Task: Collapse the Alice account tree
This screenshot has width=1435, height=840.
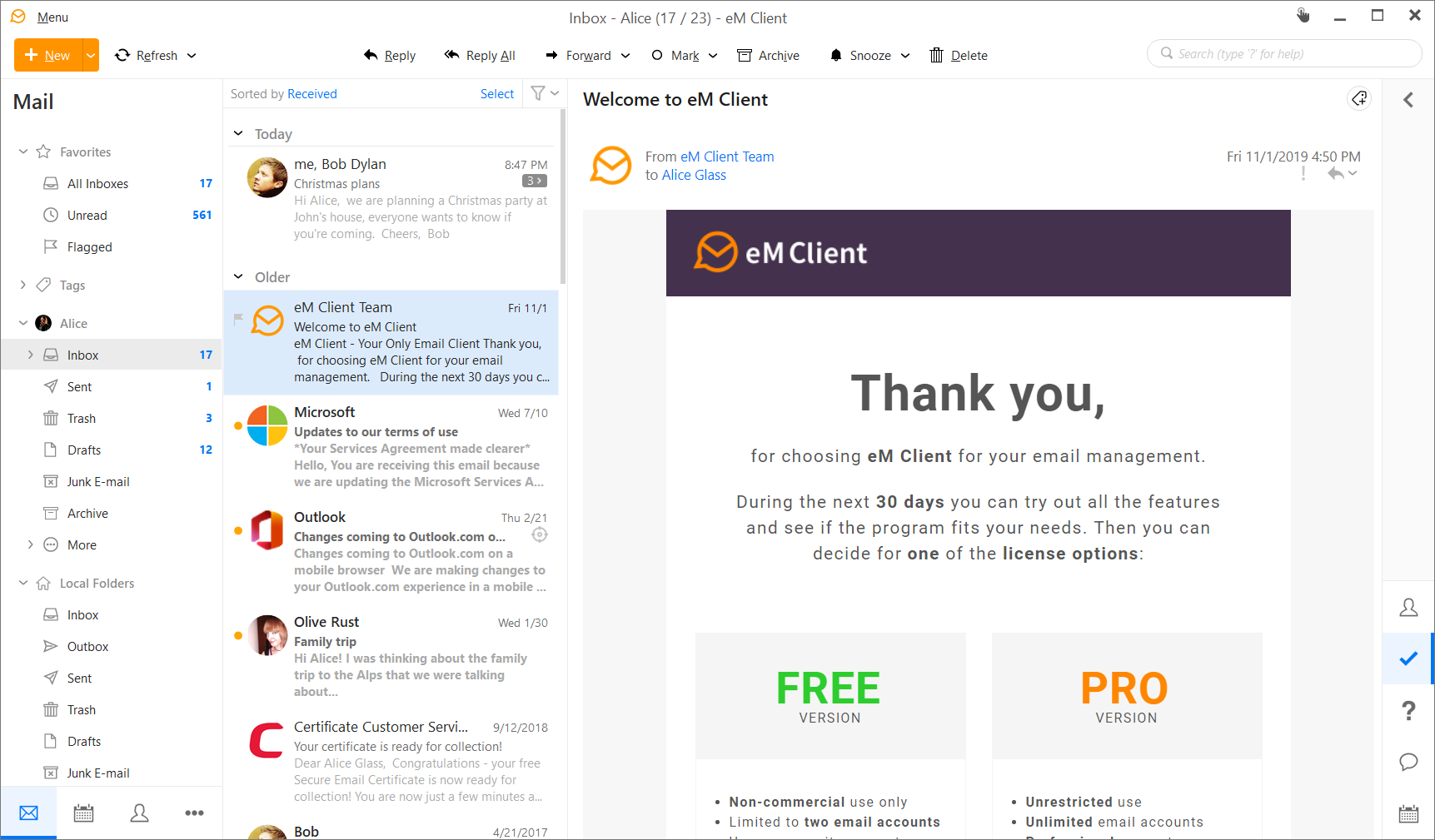Action: tap(23, 323)
